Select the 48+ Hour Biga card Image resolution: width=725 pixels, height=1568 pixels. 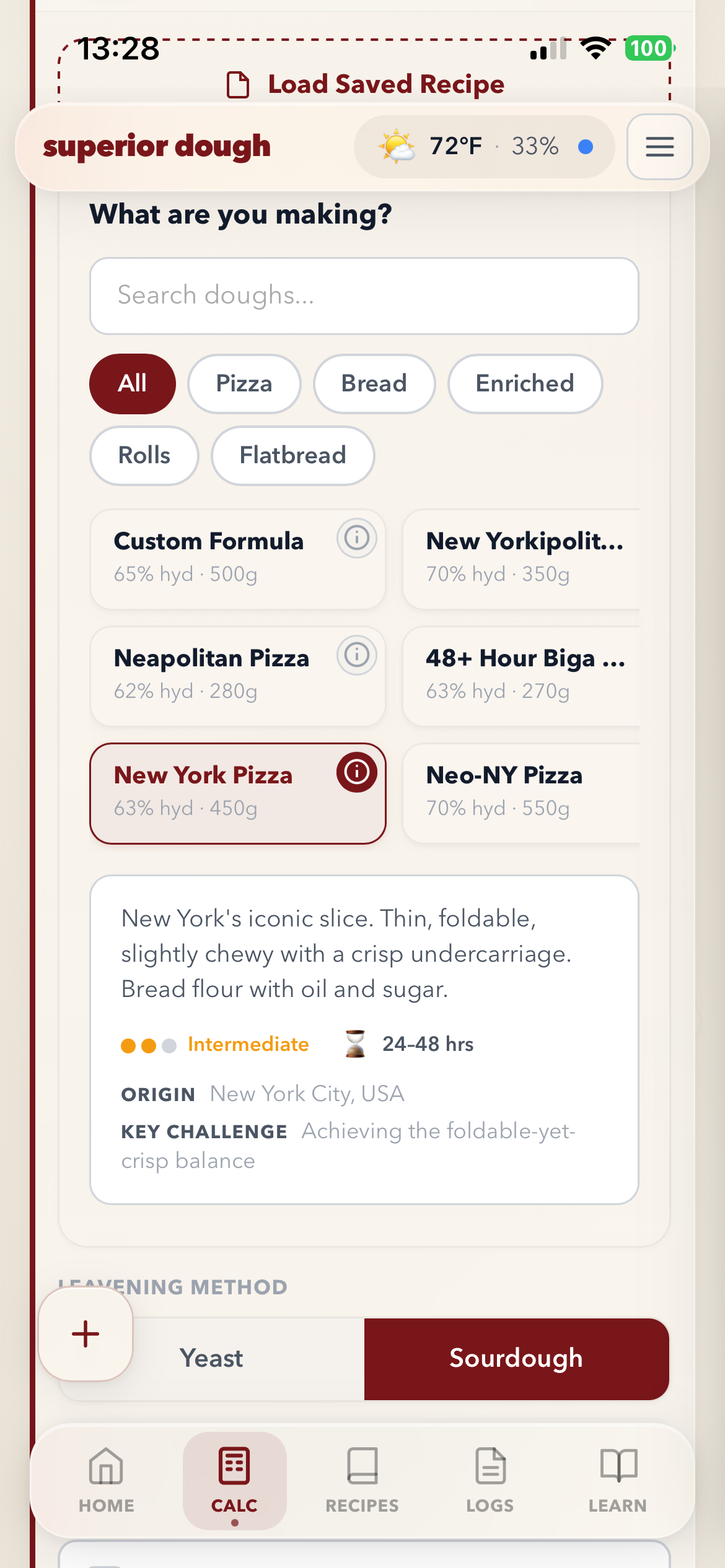[521, 676]
